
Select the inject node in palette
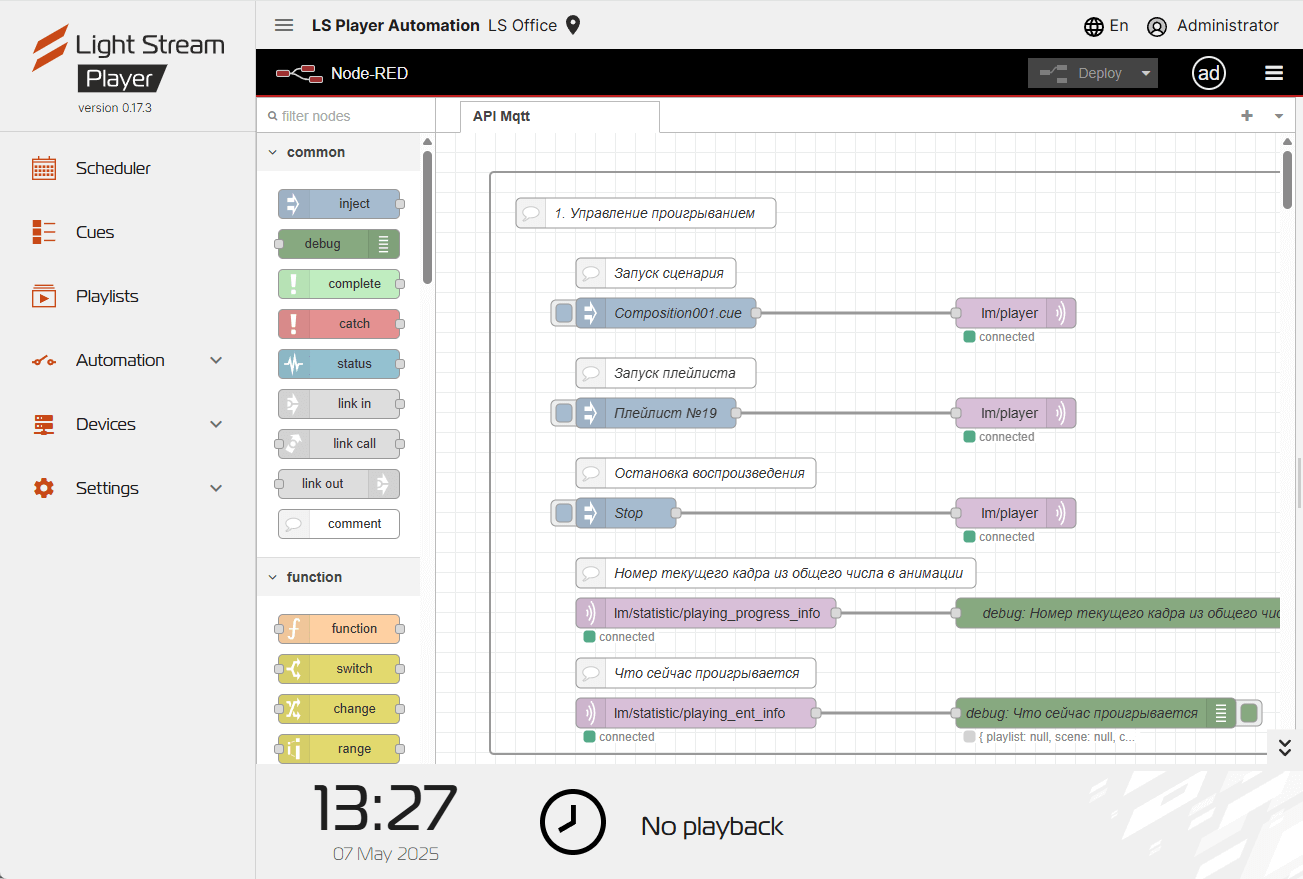pyautogui.click(x=339, y=204)
